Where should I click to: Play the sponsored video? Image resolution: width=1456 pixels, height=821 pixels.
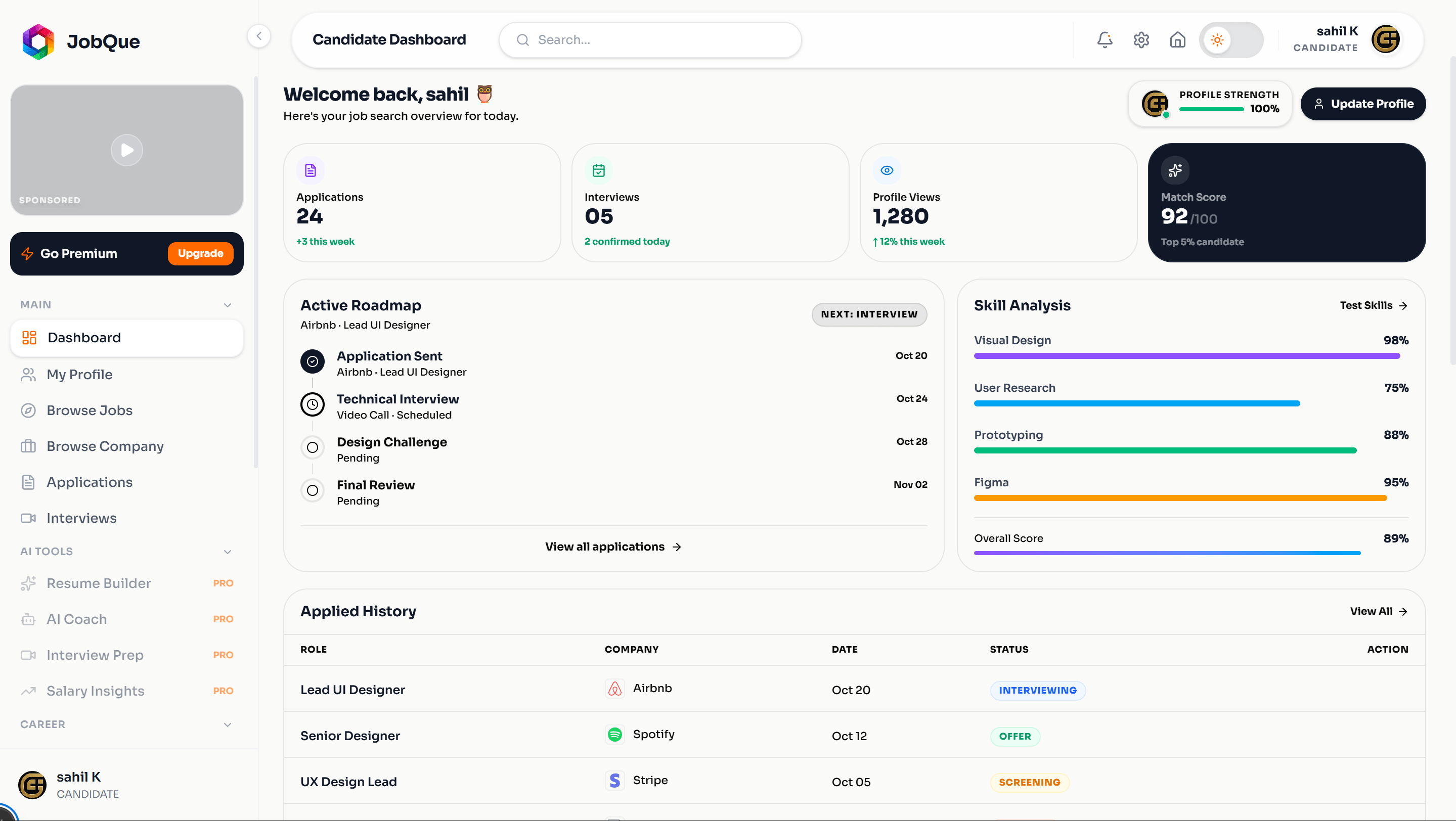click(x=126, y=150)
